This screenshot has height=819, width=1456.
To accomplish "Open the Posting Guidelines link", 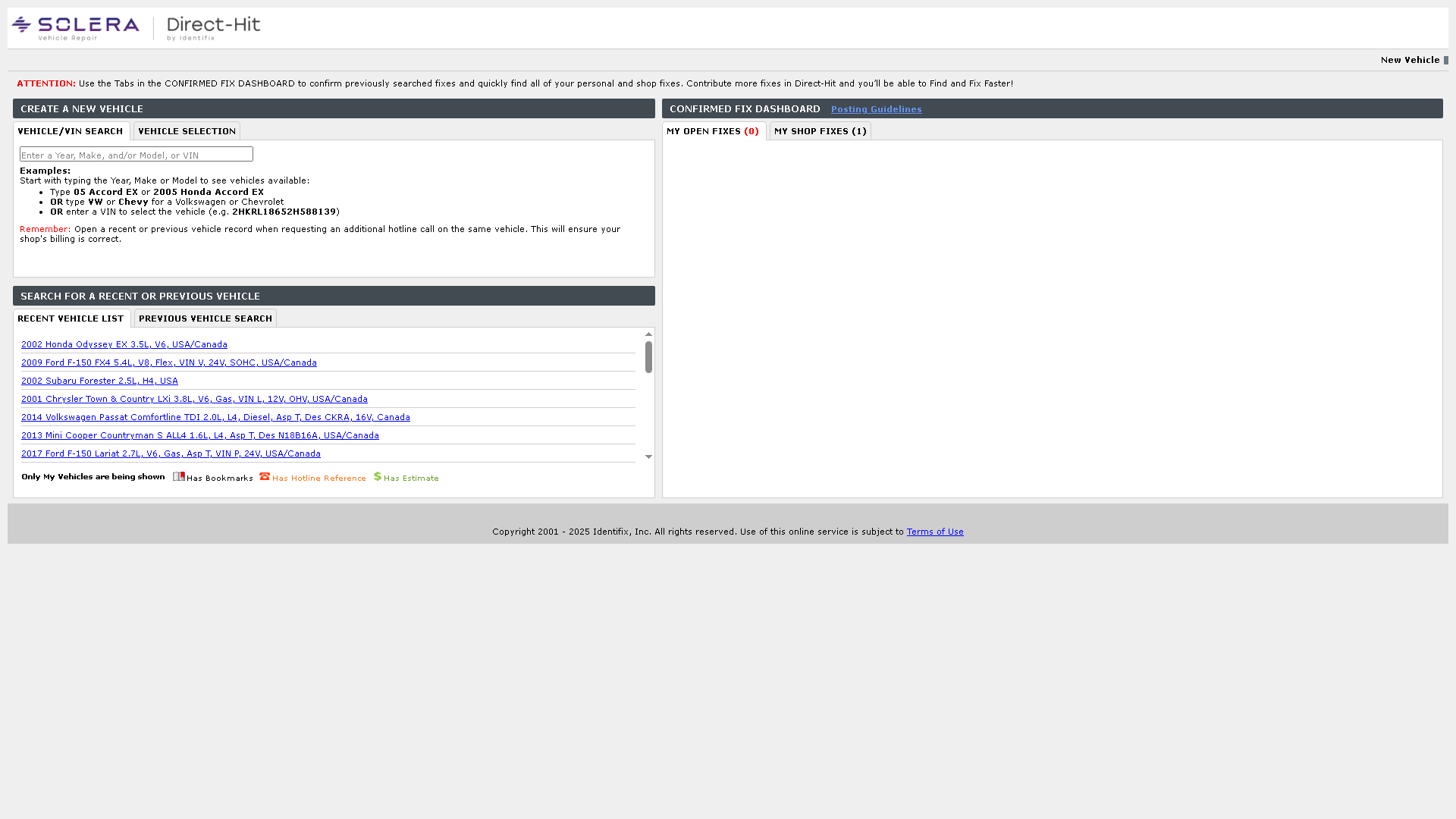I will point(876,109).
